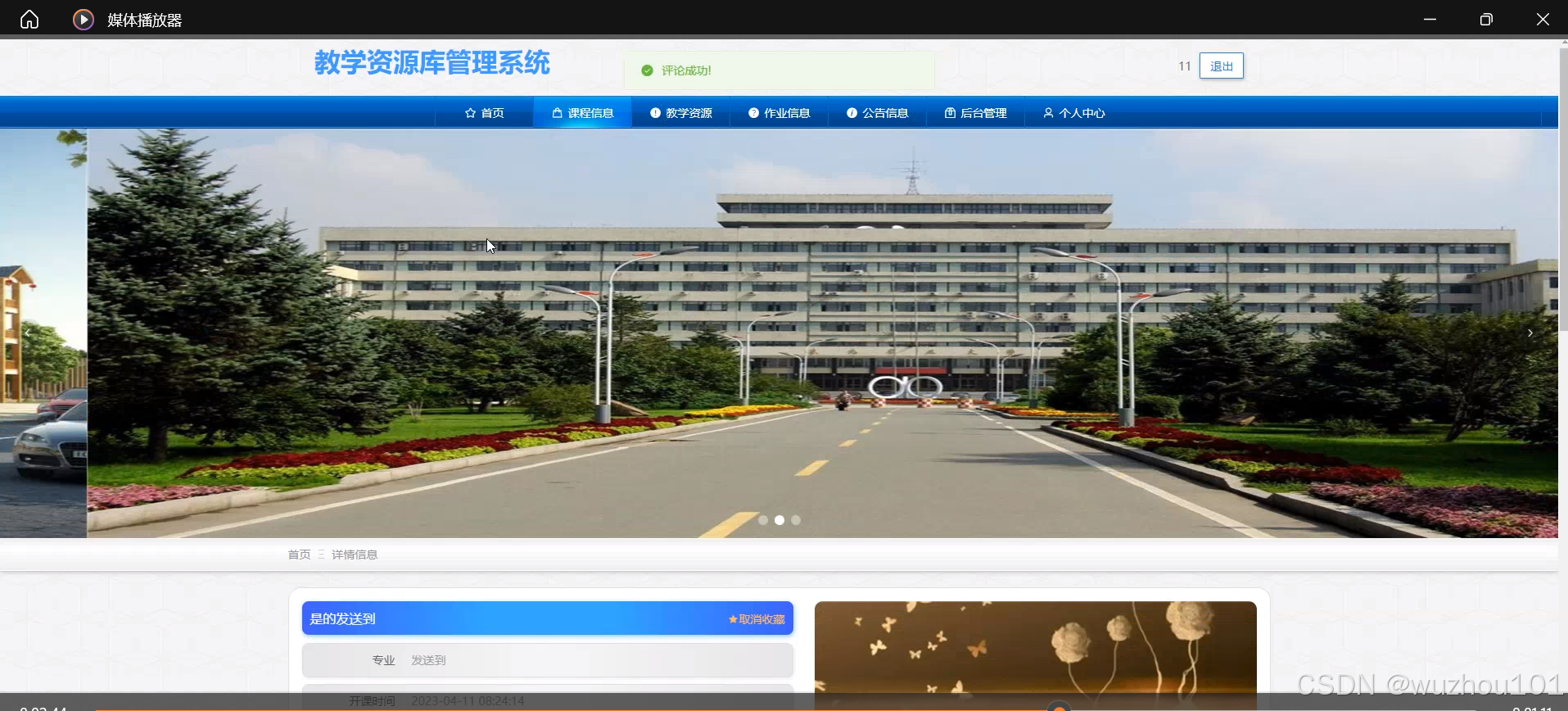Open the 首页 navigation tab

(484, 113)
